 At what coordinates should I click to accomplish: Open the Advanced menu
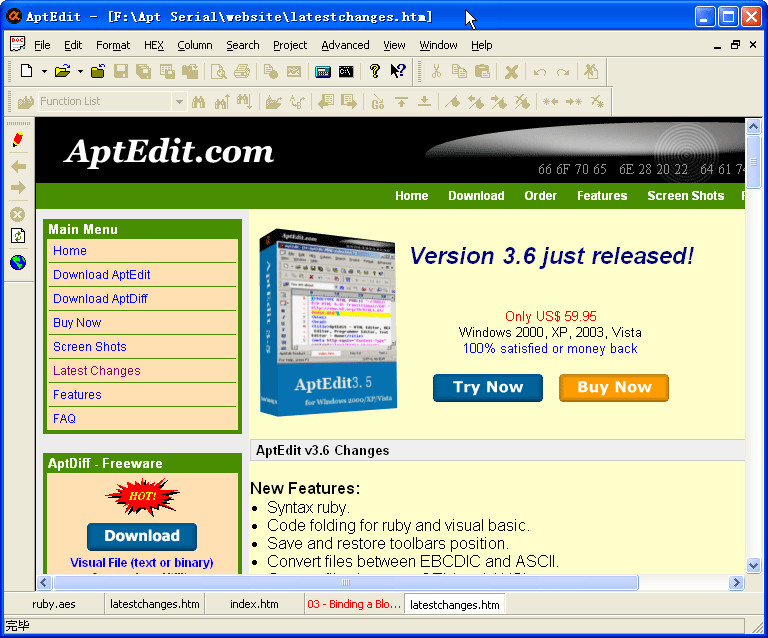345,45
